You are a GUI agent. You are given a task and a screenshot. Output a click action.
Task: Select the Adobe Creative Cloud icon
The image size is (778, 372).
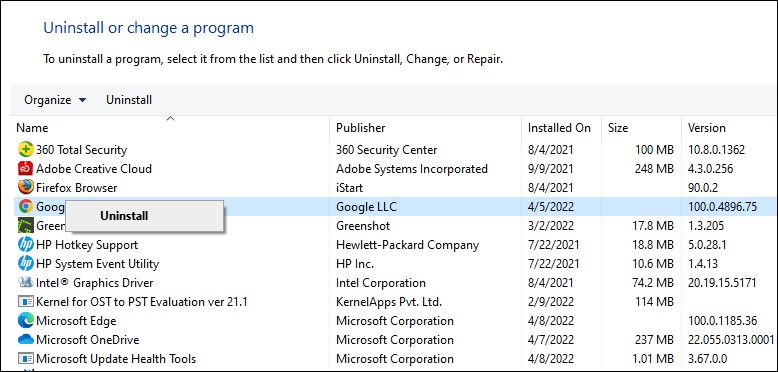point(25,169)
